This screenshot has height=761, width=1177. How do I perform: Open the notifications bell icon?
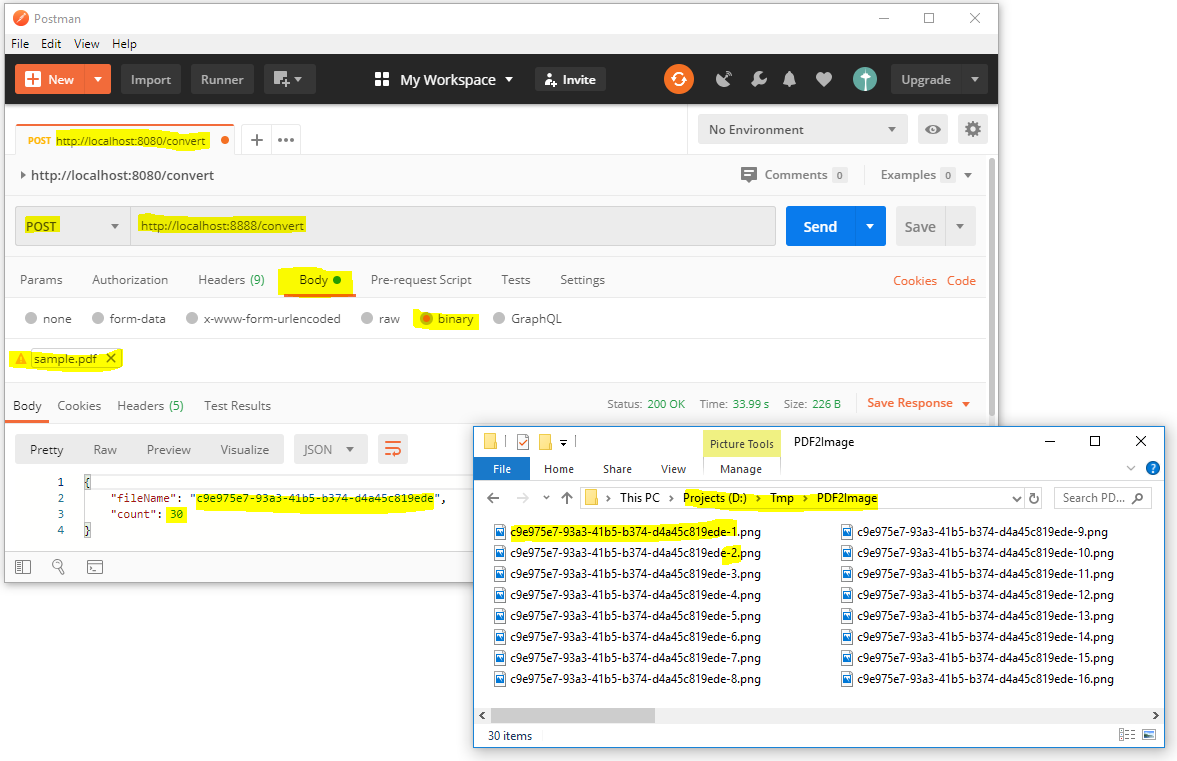click(x=790, y=79)
